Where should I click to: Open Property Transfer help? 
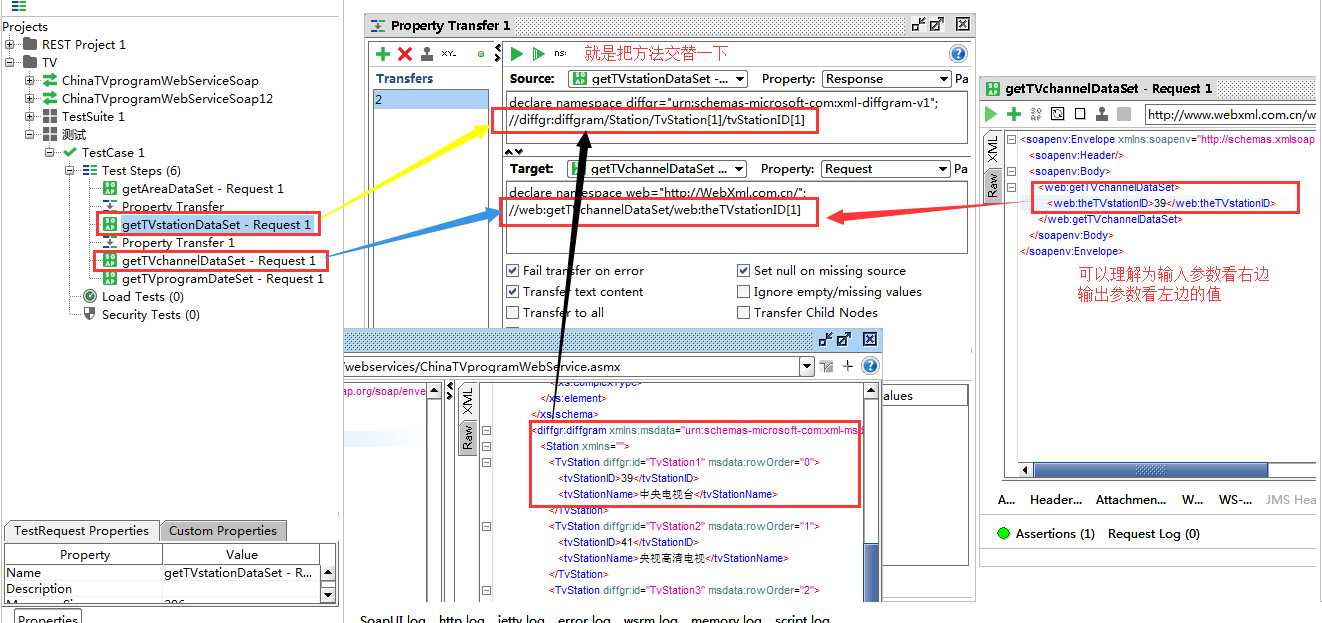click(958, 54)
